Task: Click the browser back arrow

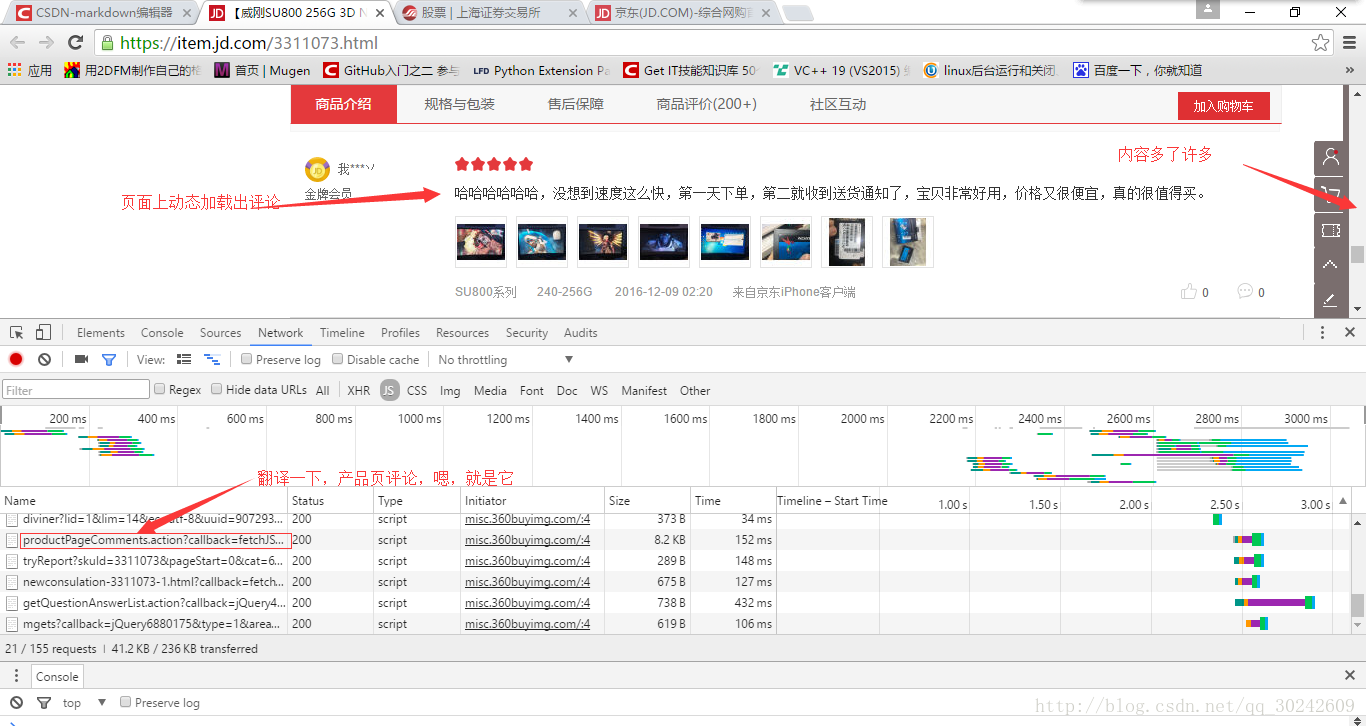Action: tap(17, 42)
